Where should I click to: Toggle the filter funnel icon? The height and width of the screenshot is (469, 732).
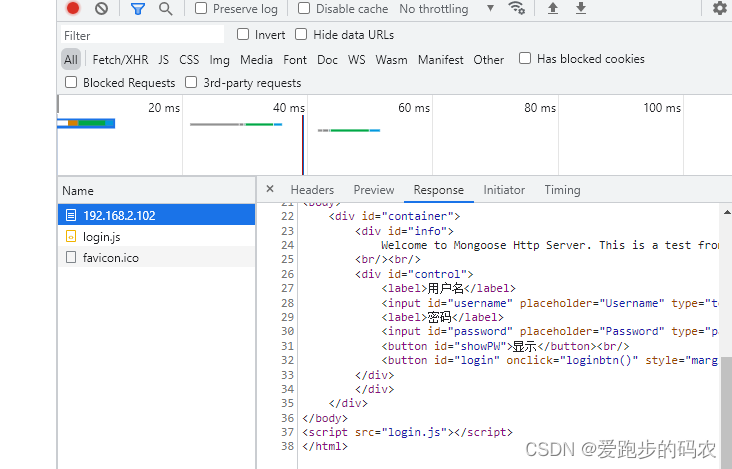point(138,8)
